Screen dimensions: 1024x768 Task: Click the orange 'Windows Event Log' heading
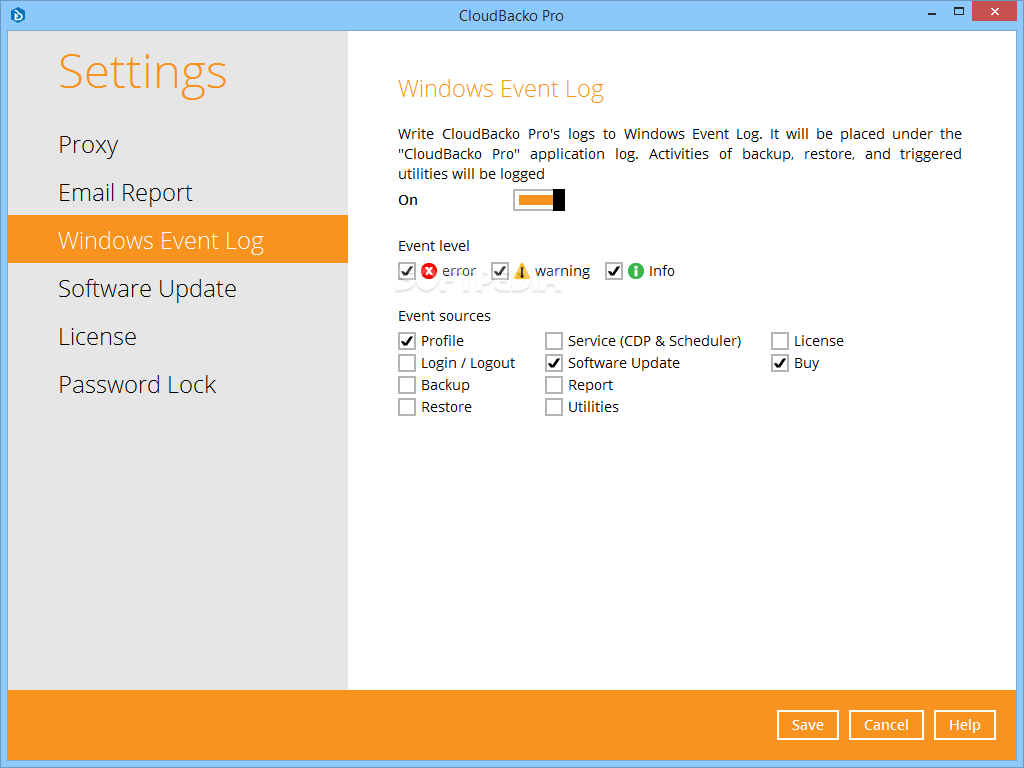[501, 89]
